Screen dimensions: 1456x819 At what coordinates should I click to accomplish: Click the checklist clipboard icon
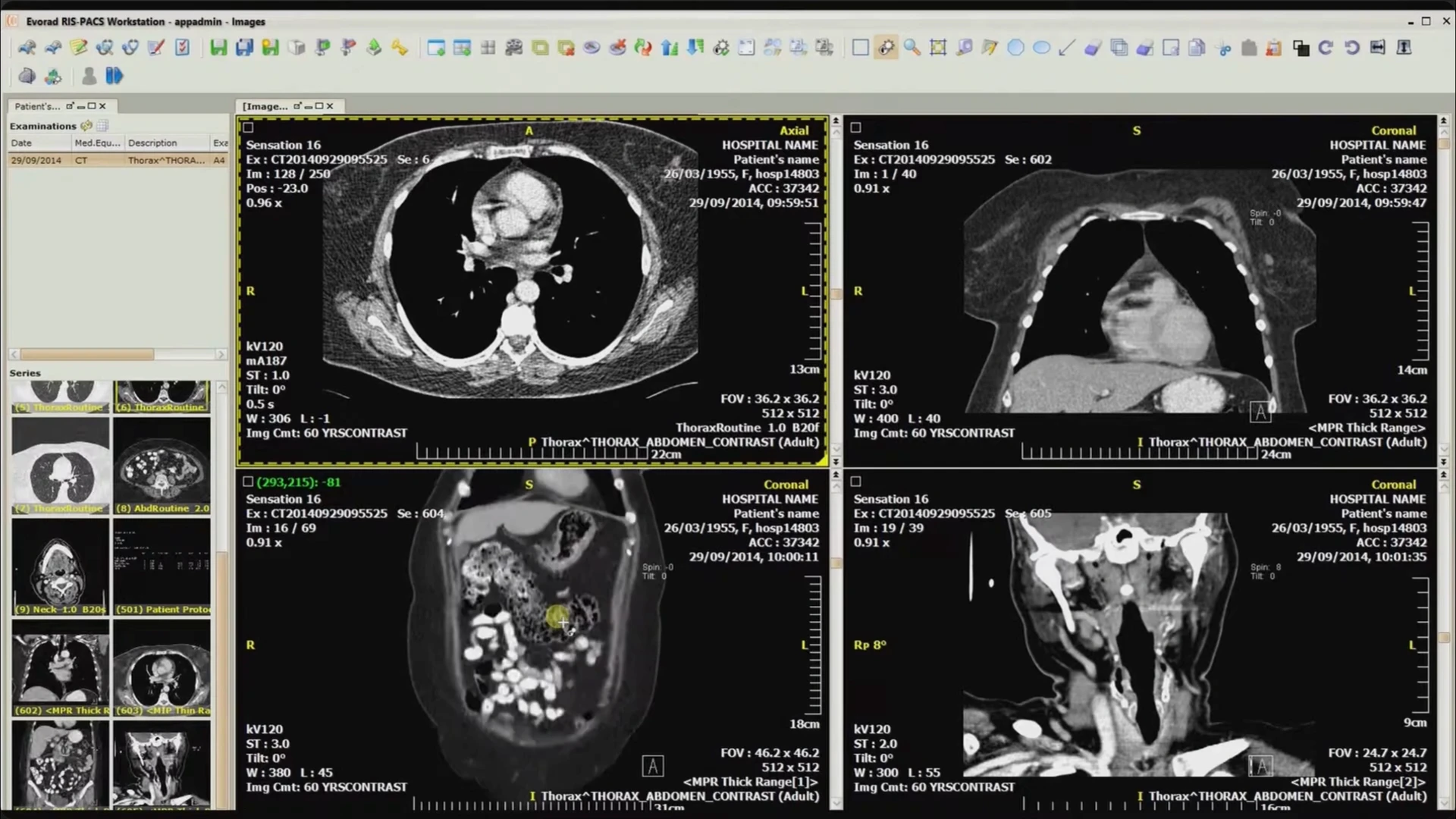pyautogui.click(x=182, y=48)
